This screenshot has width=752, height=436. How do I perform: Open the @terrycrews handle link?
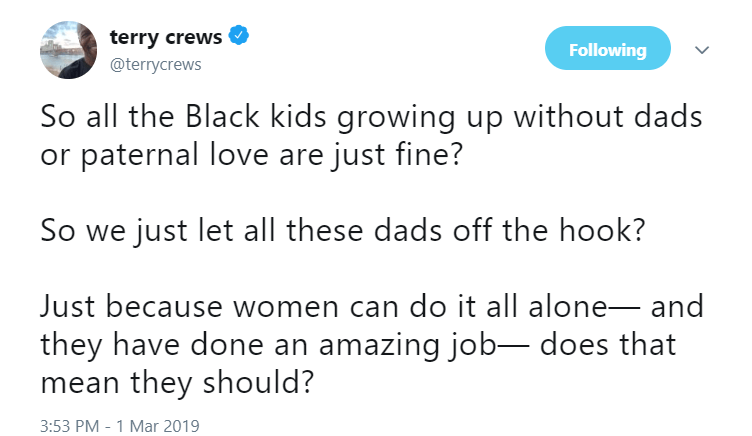click(151, 62)
